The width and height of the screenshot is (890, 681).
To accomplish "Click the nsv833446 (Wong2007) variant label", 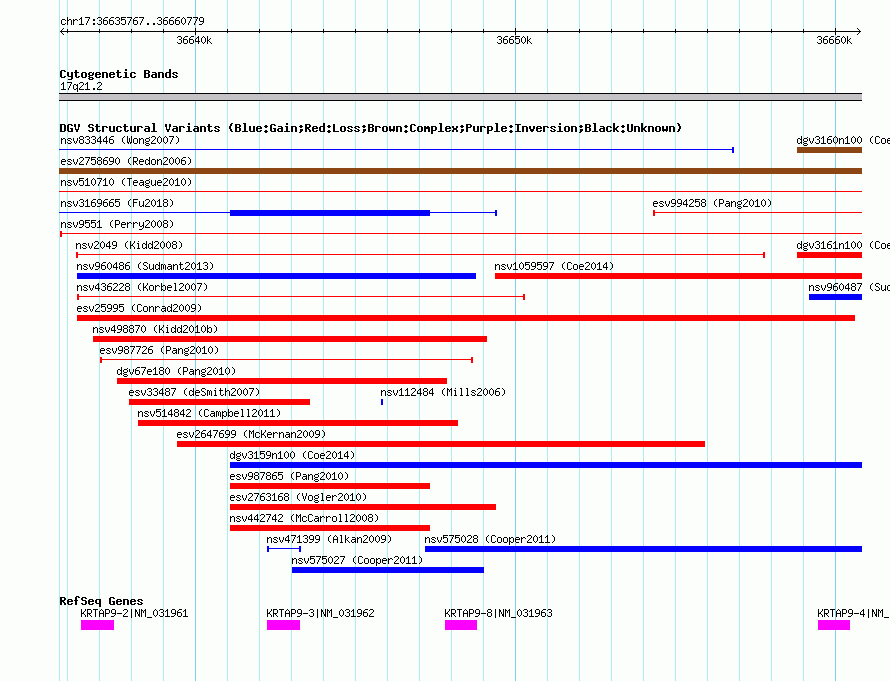I will 120,140.
